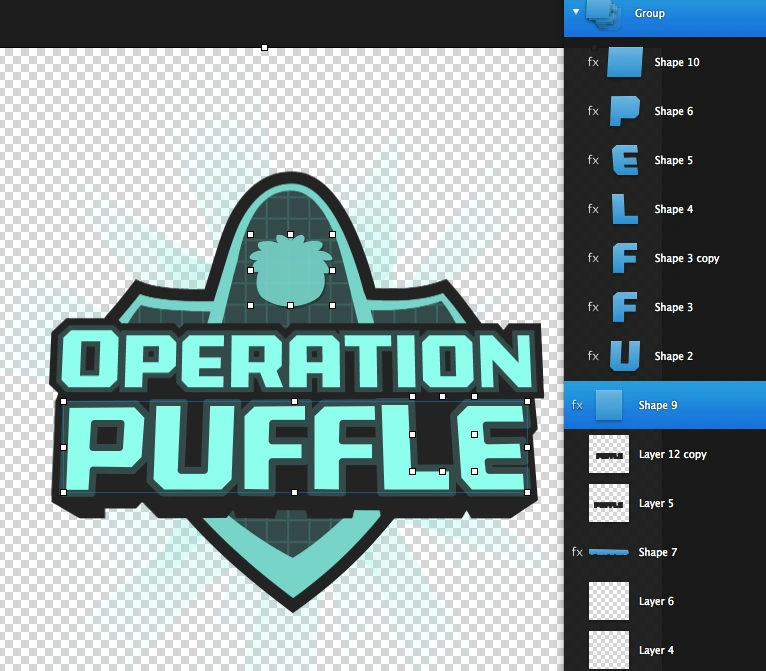Click the E thumbnail of Shape 5
This screenshot has height=671, width=766.
[x=625, y=160]
